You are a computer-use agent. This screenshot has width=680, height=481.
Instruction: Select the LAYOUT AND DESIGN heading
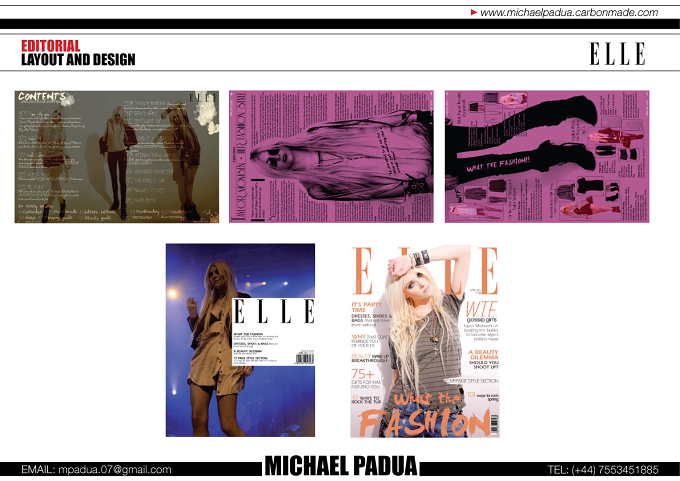pos(78,59)
